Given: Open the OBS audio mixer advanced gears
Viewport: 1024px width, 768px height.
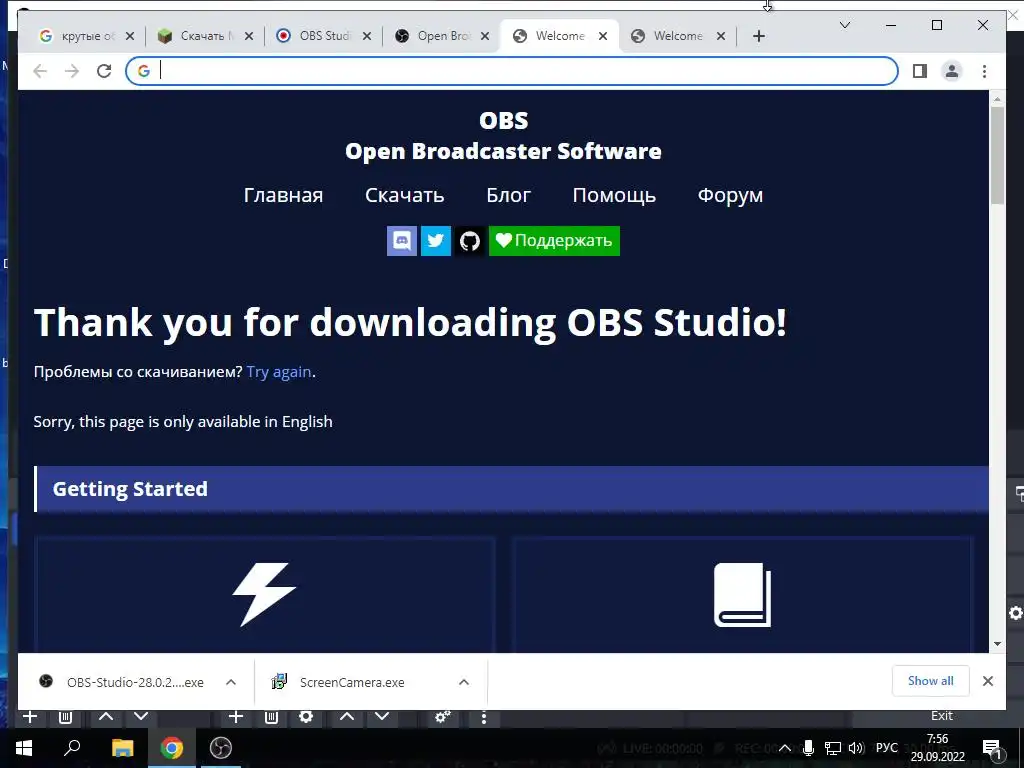Looking at the screenshot, I should [x=443, y=717].
